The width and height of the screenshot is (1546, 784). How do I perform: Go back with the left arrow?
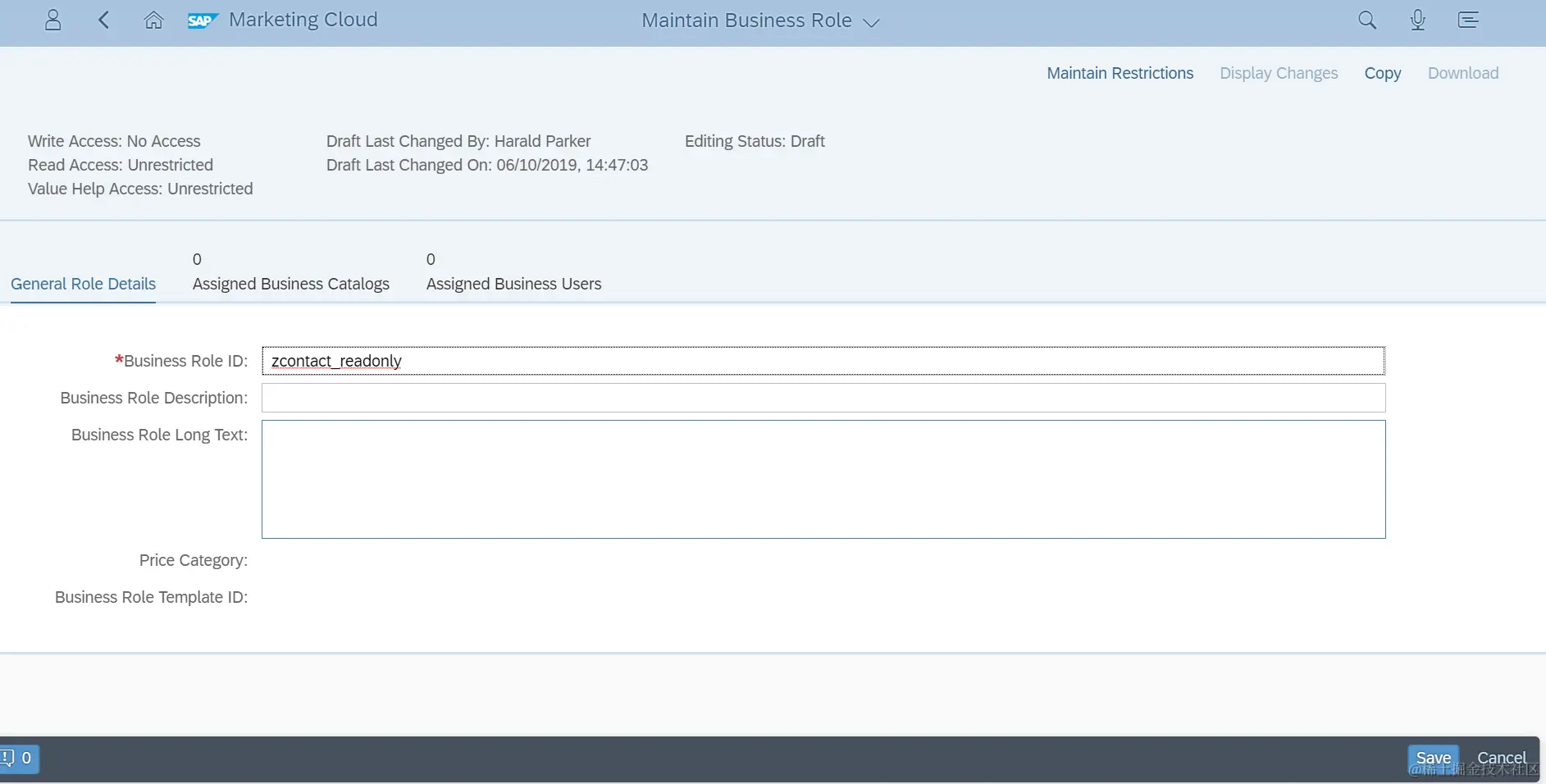[x=103, y=21]
